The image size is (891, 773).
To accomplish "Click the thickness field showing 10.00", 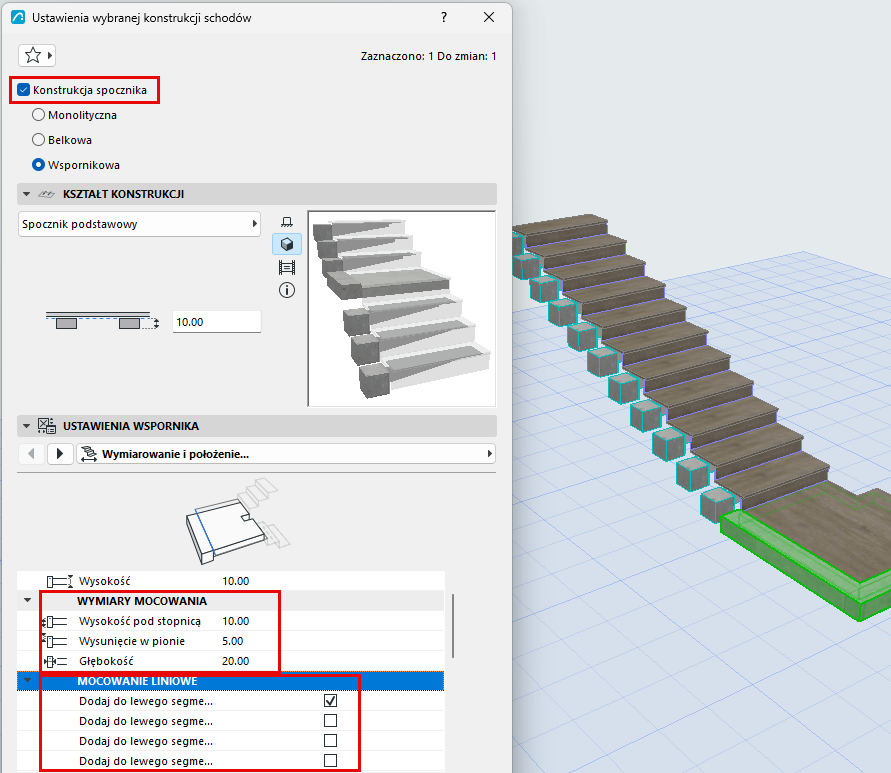I will (x=216, y=322).
